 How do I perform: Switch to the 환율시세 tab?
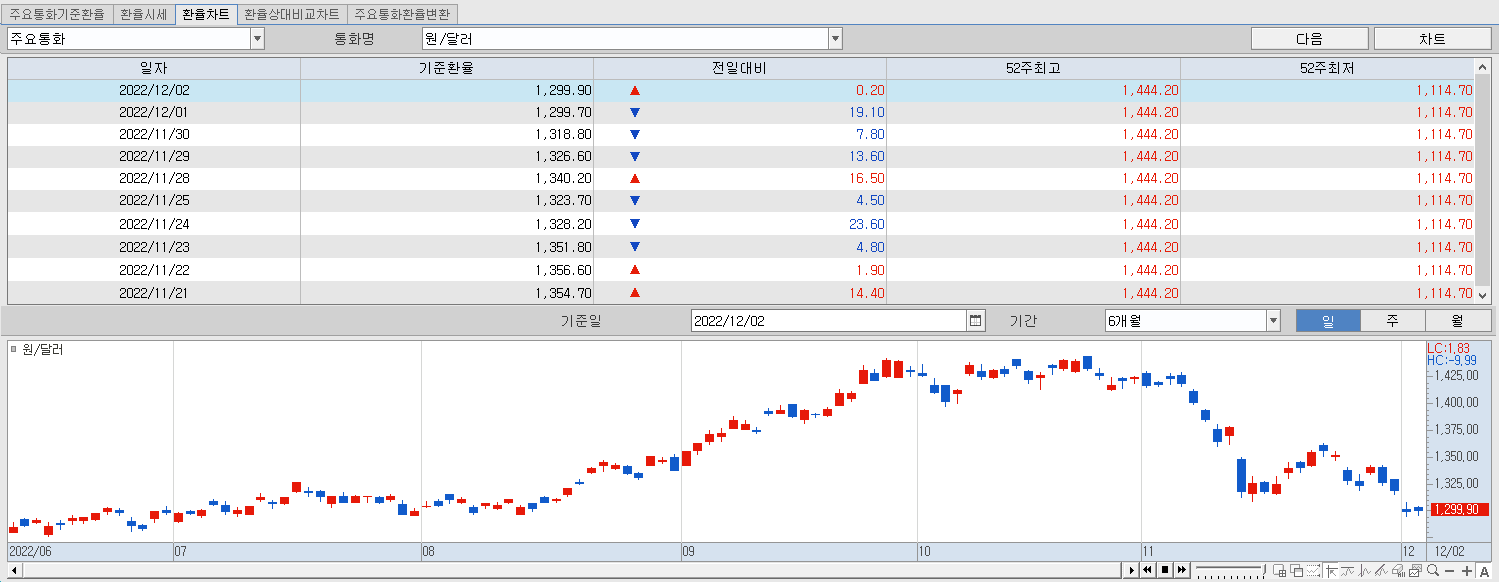coord(143,14)
